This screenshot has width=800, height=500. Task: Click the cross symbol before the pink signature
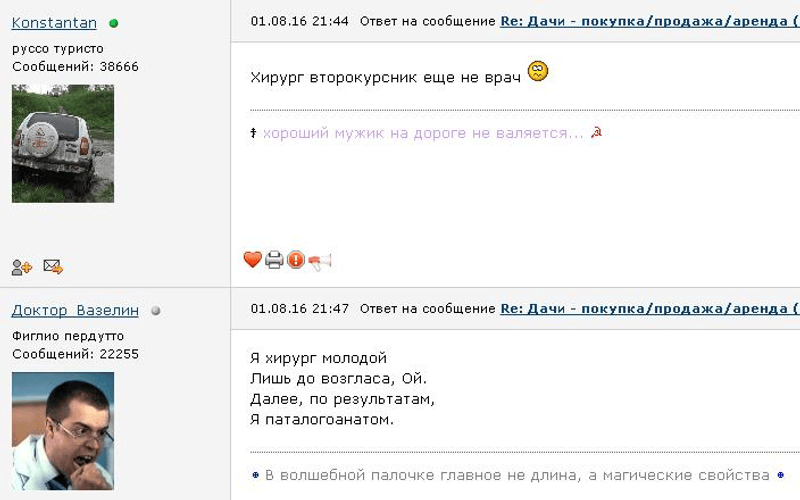pos(254,133)
